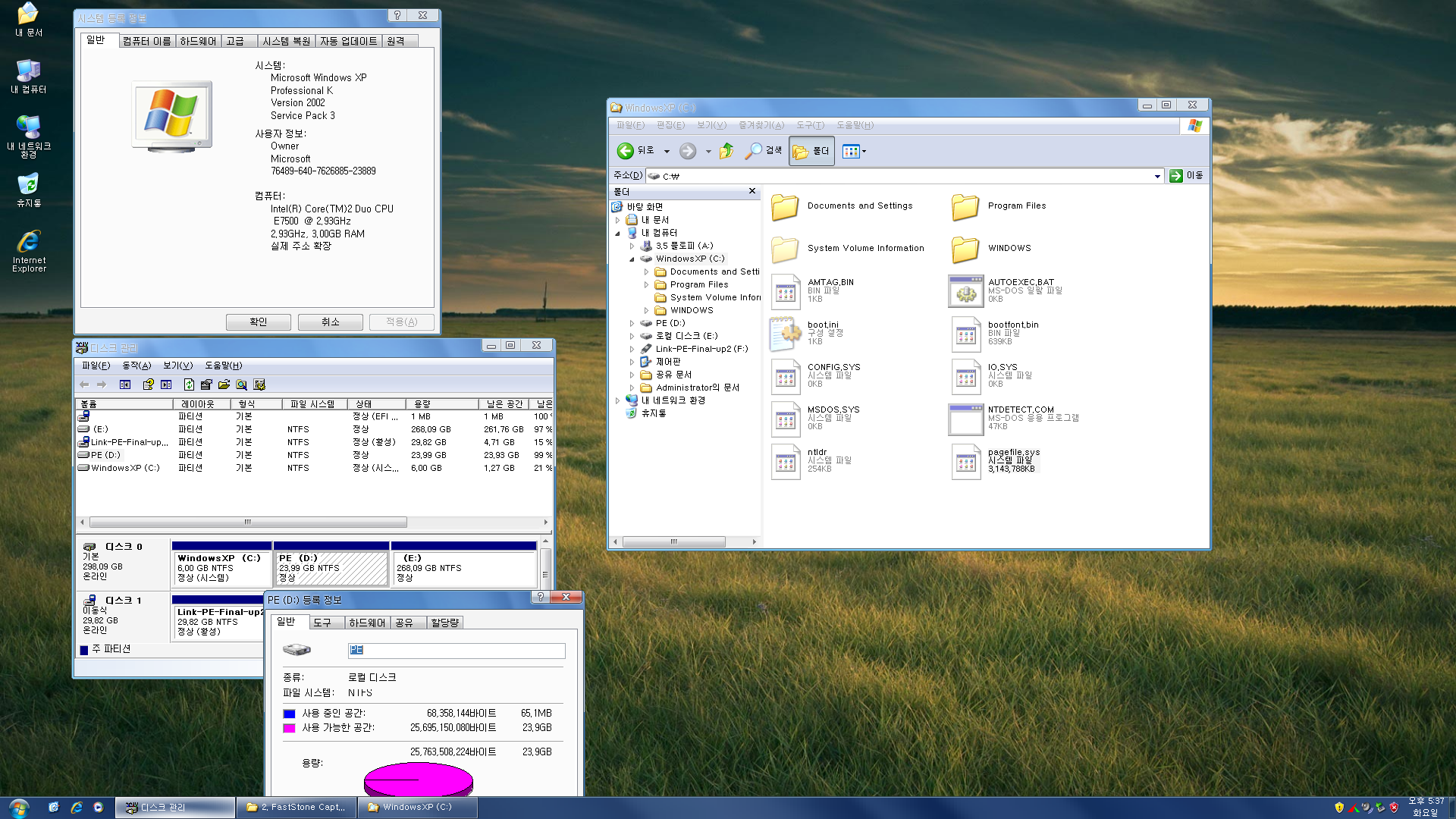This screenshot has width=1456, height=819.
Task: Toggle the Folders (폴더) pane button
Action: pyautogui.click(x=811, y=151)
